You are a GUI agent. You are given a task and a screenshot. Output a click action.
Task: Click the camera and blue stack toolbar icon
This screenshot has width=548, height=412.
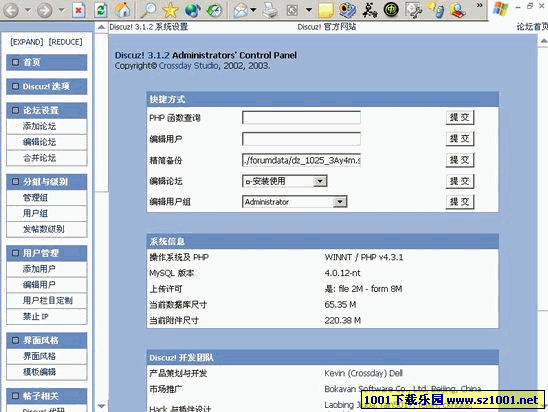tap(347, 10)
